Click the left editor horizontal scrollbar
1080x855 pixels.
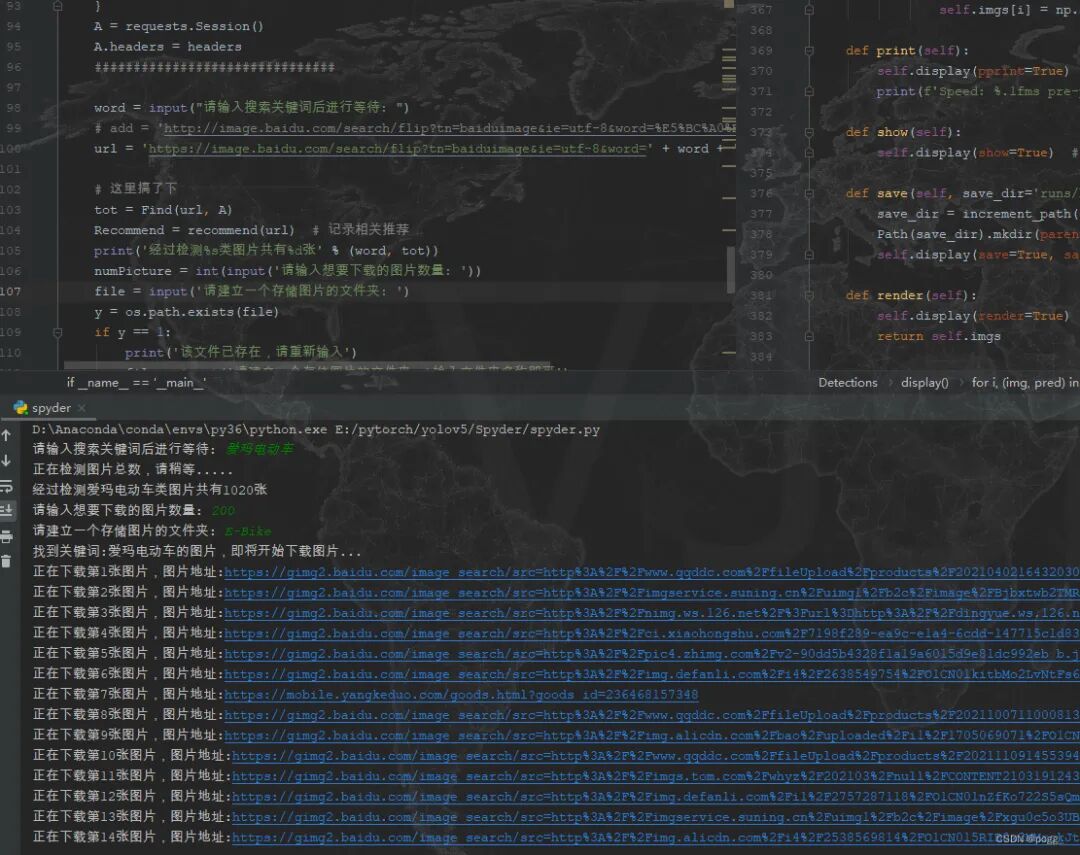coord(309,365)
